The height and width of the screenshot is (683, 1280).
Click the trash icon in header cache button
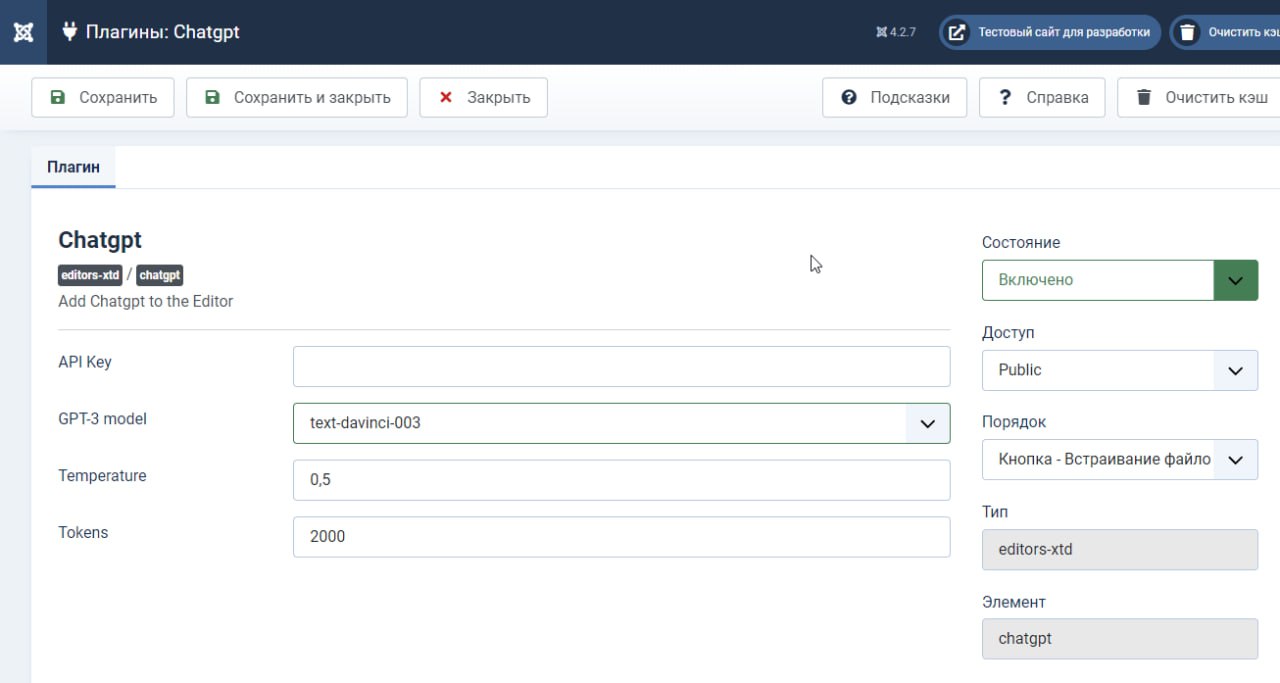pyautogui.click(x=1187, y=32)
